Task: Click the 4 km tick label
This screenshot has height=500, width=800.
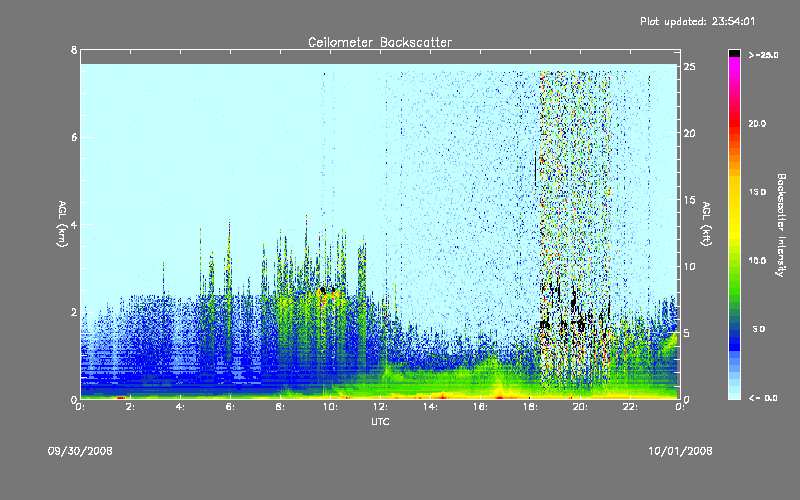Action: 74,224
